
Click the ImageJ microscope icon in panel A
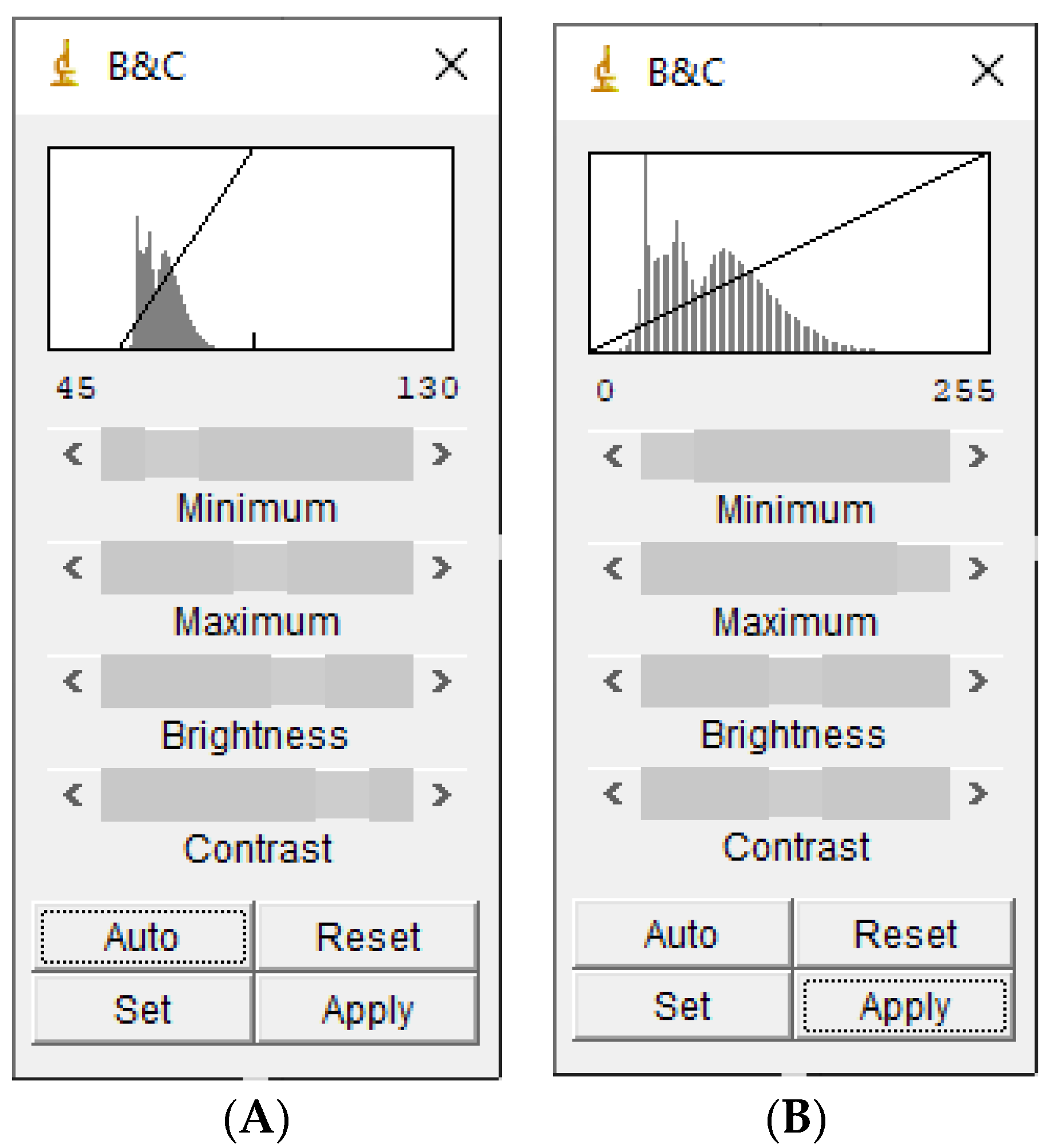[64, 64]
